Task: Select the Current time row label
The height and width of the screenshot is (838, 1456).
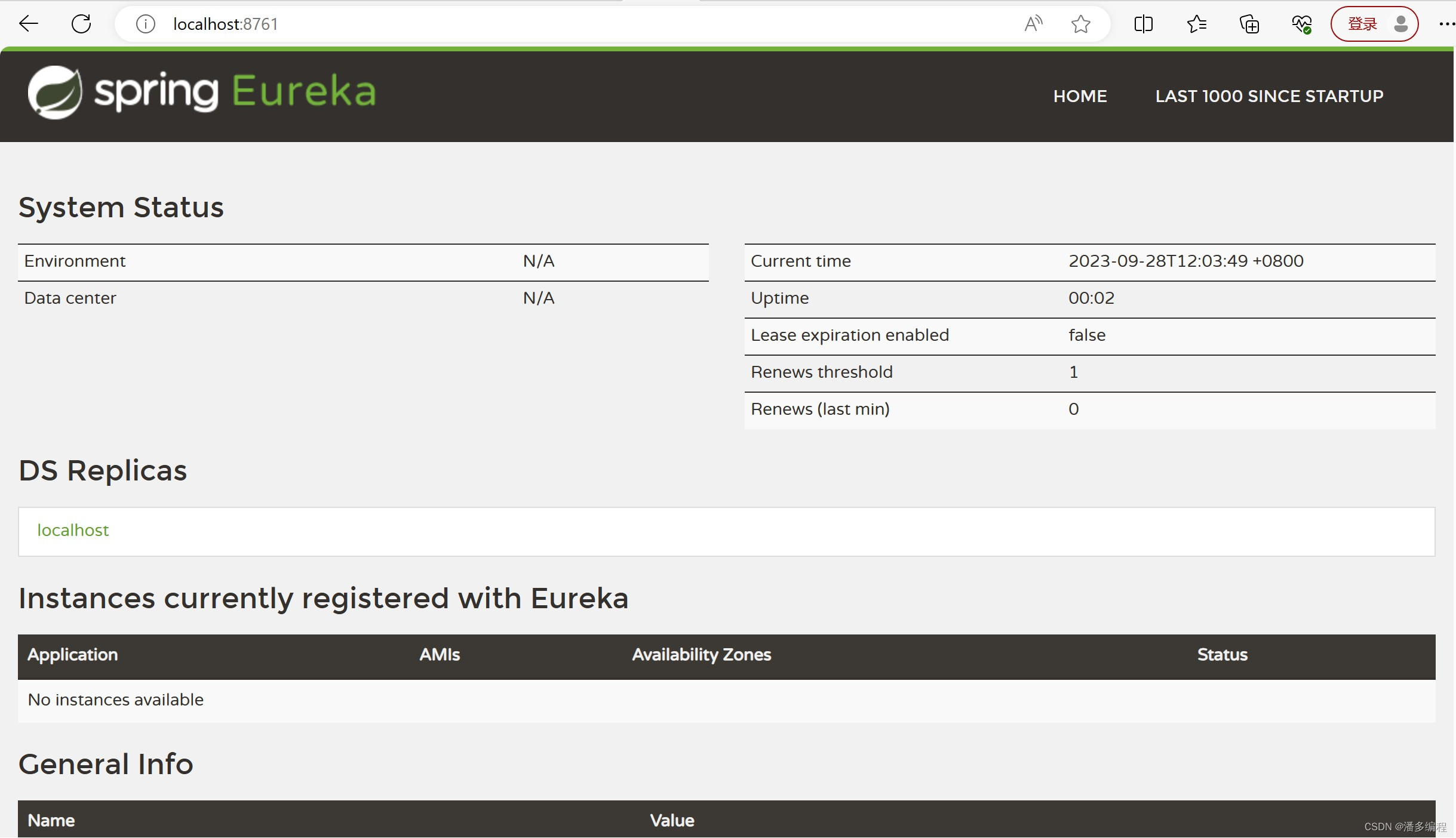Action: [800, 261]
